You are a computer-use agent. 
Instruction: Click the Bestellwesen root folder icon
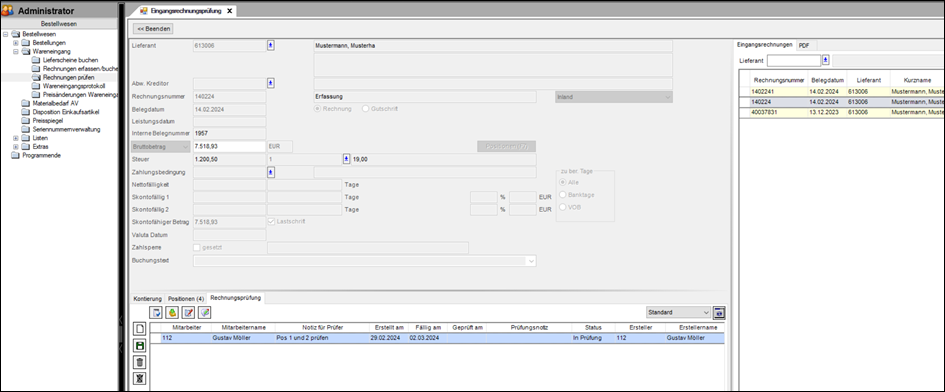(16, 34)
